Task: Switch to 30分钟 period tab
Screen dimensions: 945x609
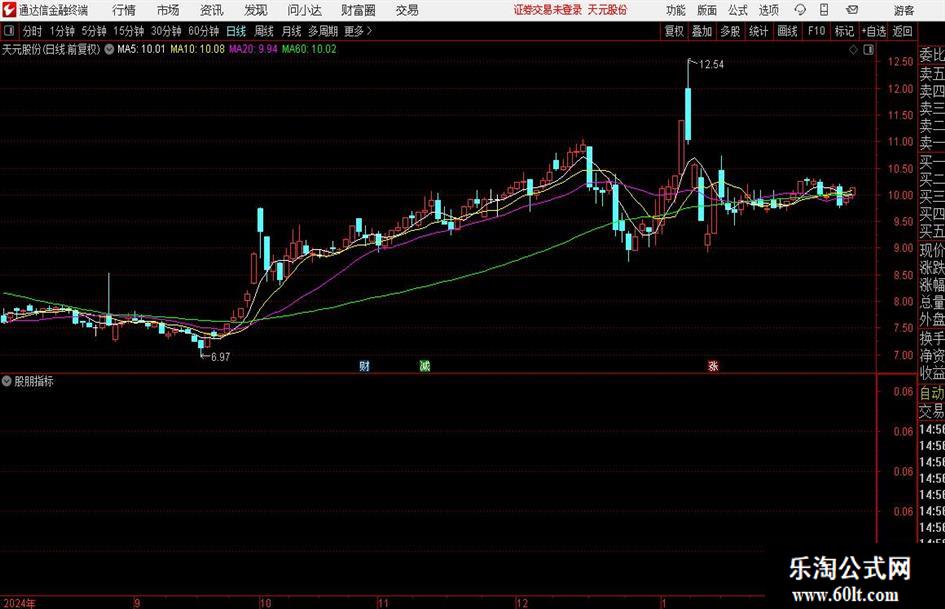Action: click(x=166, y=31)
